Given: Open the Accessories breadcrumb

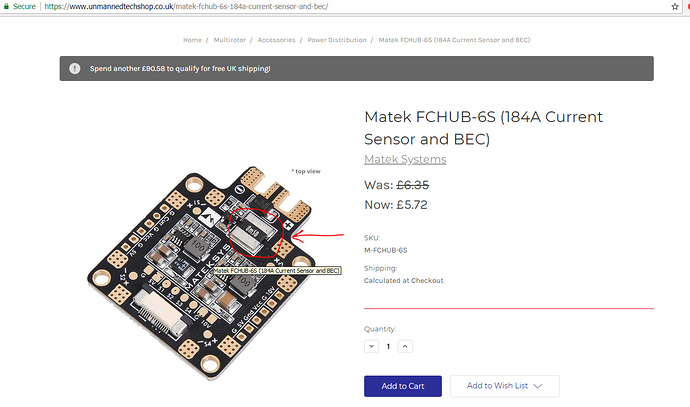Looking at the screenshot, I should coord(276,40).
